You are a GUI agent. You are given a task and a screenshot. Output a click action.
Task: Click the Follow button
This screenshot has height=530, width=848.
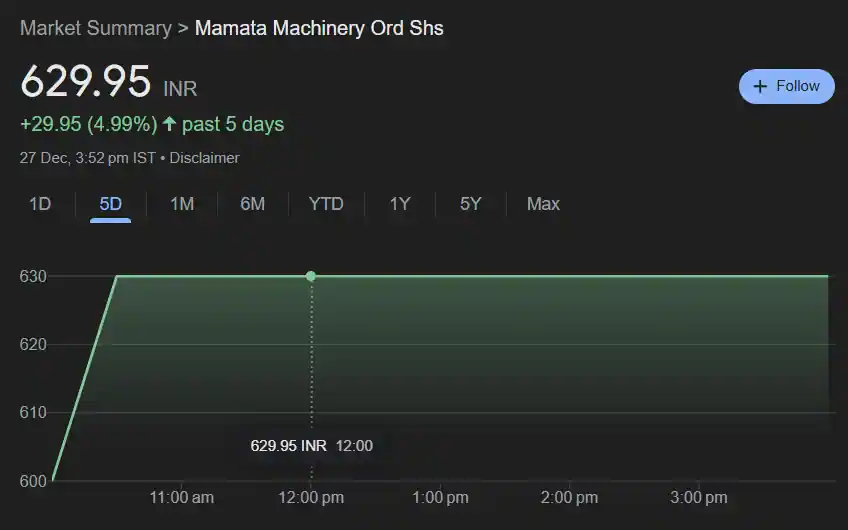(x=786, y=87)
